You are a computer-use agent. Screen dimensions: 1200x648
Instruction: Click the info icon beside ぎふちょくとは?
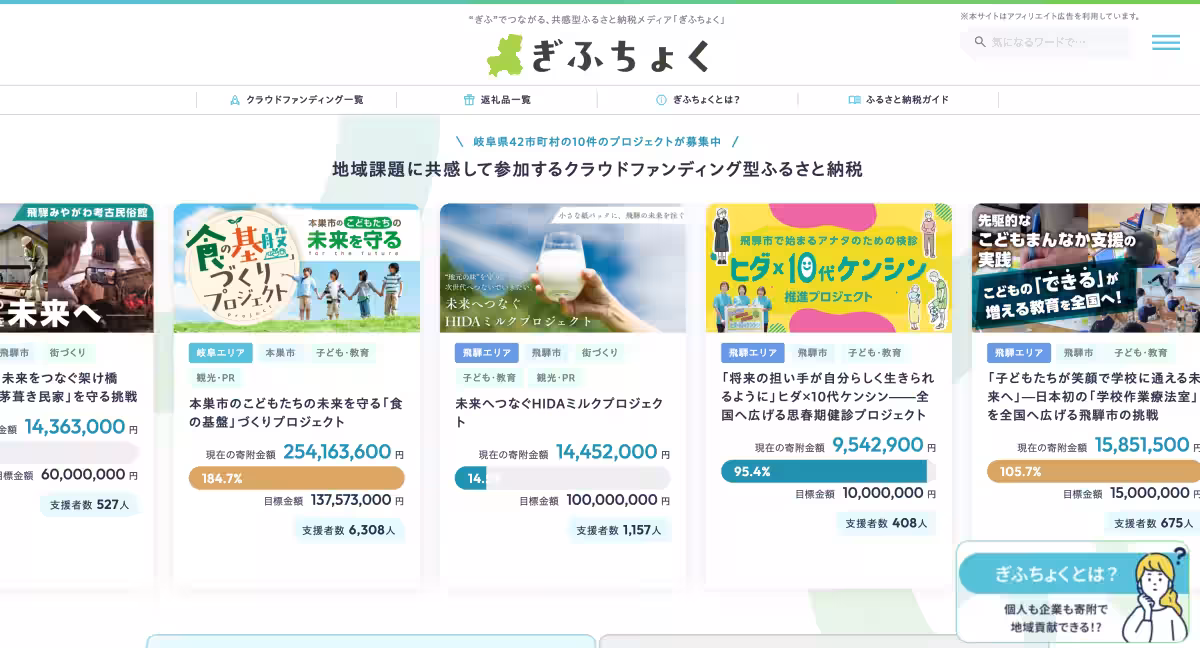coord(661,100)
